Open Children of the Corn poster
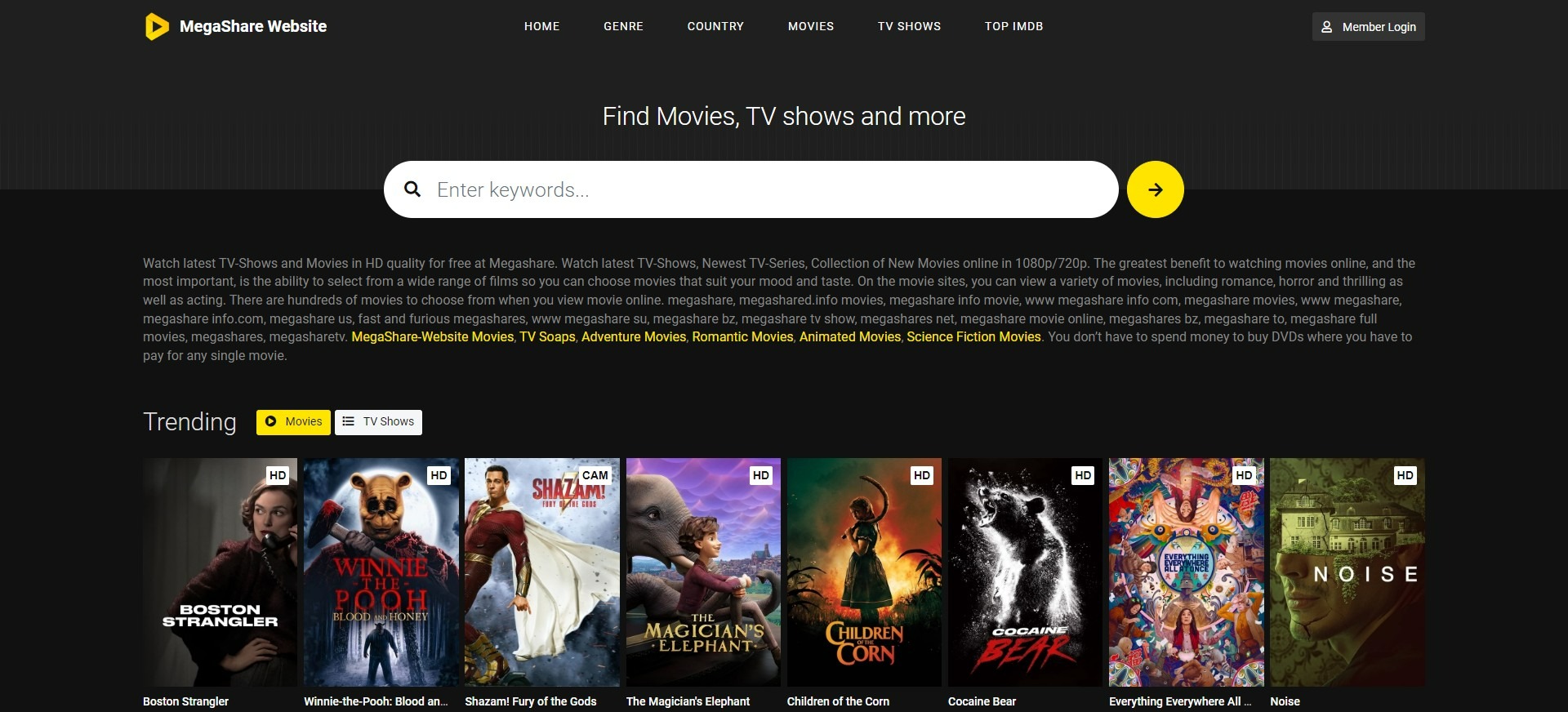Screen dimensions: 1568x712 864,572
